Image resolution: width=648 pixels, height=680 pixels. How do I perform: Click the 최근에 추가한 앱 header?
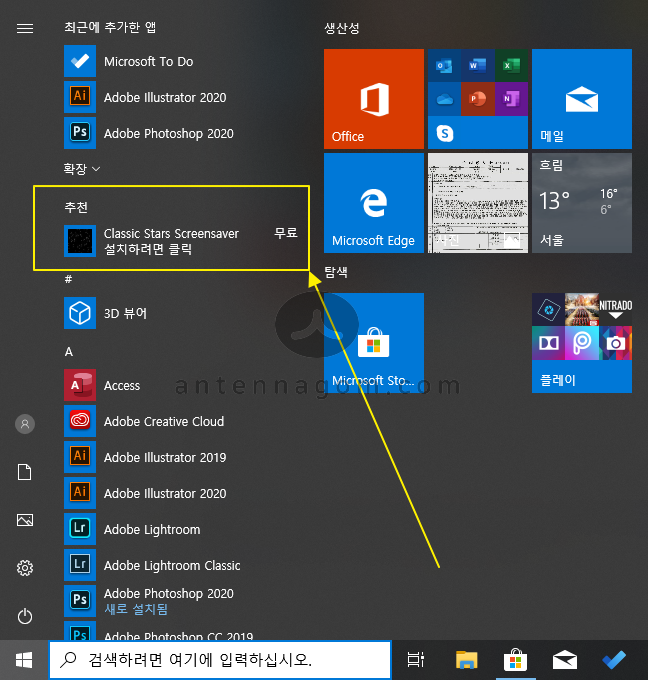click(110, 27)
